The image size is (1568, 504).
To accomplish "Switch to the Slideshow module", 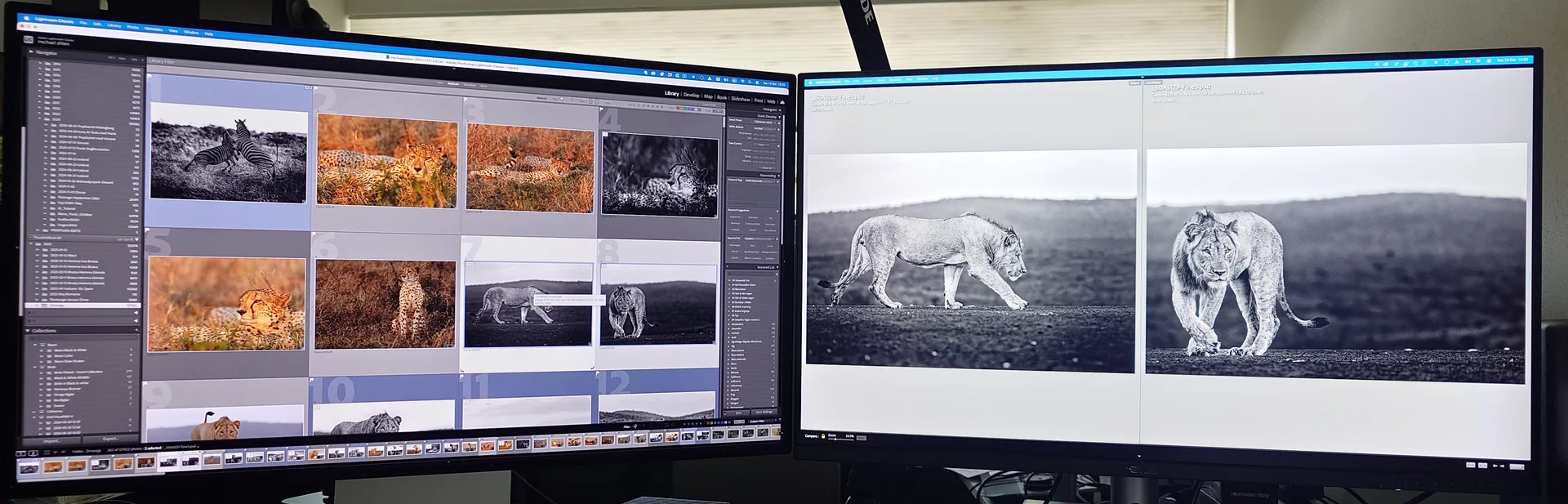I will (x=741, y=99).
